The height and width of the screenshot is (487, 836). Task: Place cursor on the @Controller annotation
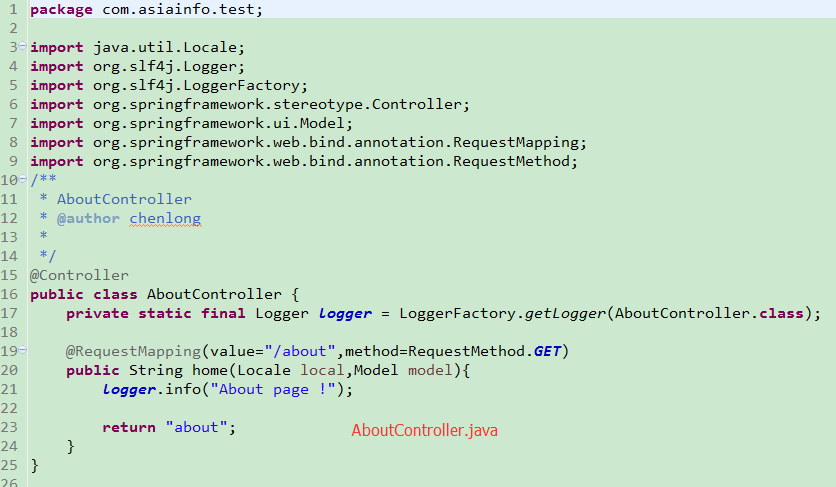pyautogui.click(x=80, y=275)
